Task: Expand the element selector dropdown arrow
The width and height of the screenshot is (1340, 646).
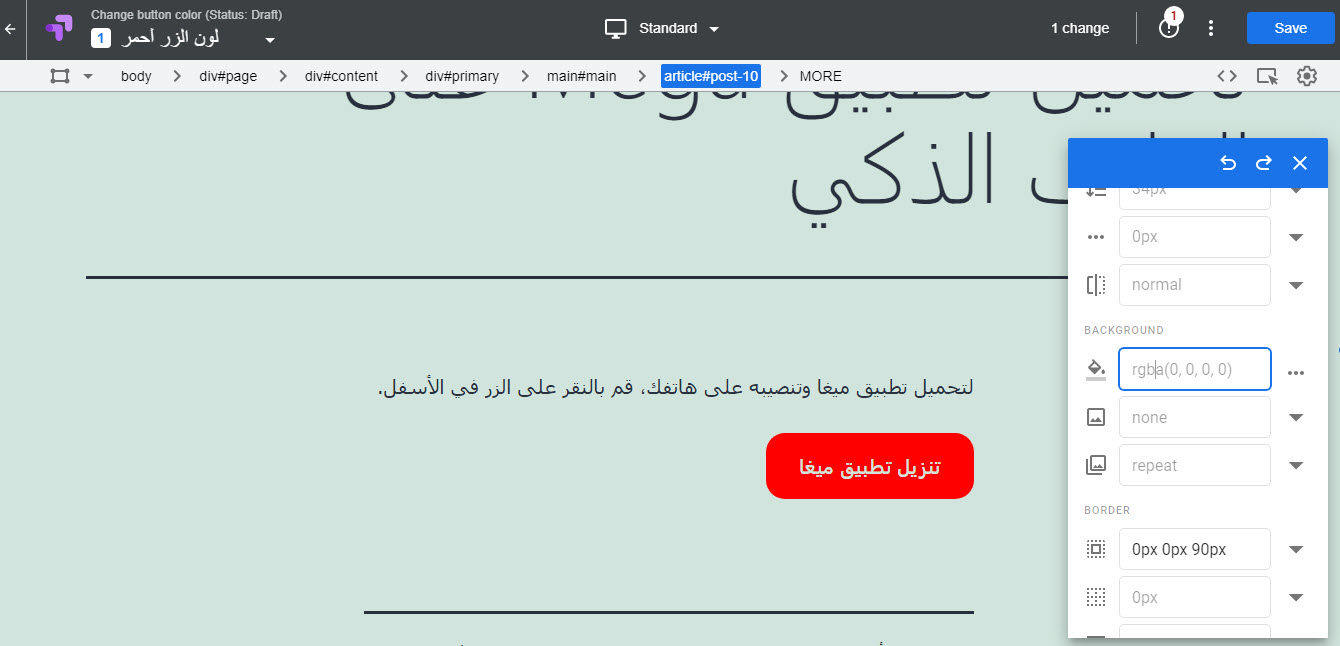Action: (88, 76)
